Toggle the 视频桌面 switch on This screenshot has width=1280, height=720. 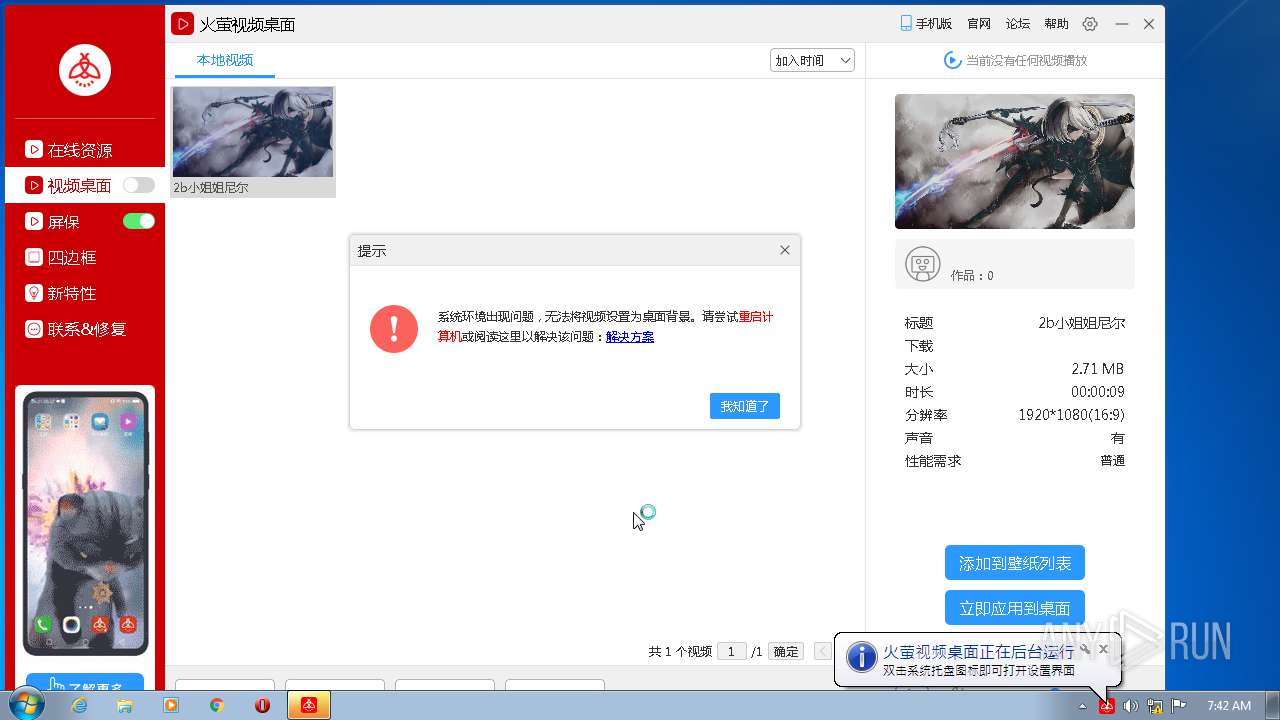(139, 185)
